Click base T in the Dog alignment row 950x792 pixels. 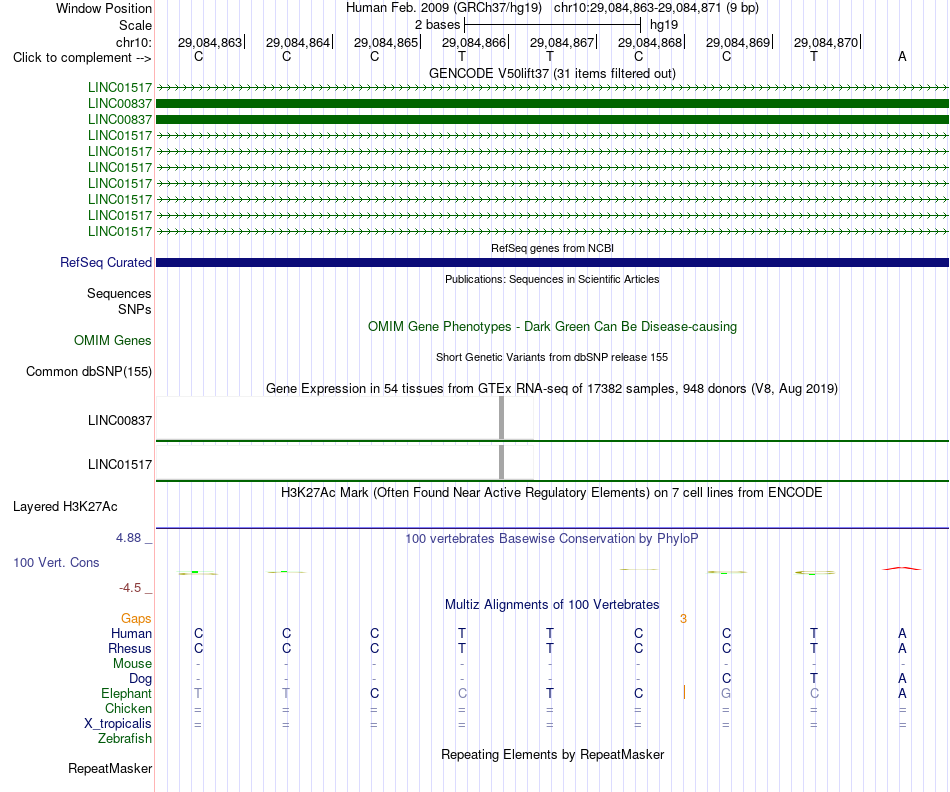click(x=814, y=679)
